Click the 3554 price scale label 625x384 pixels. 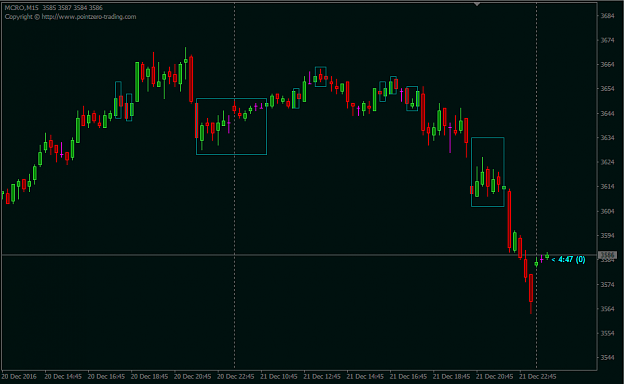[607, 333]
